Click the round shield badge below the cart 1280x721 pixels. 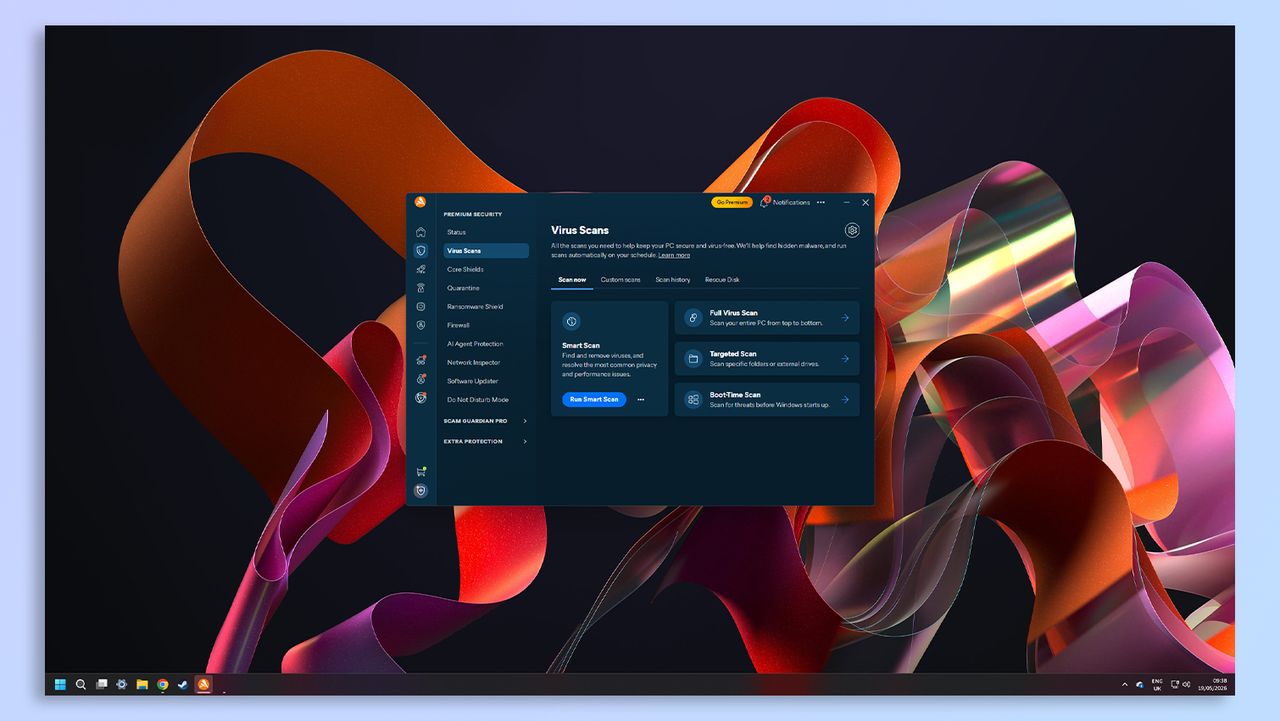point(421,491)
